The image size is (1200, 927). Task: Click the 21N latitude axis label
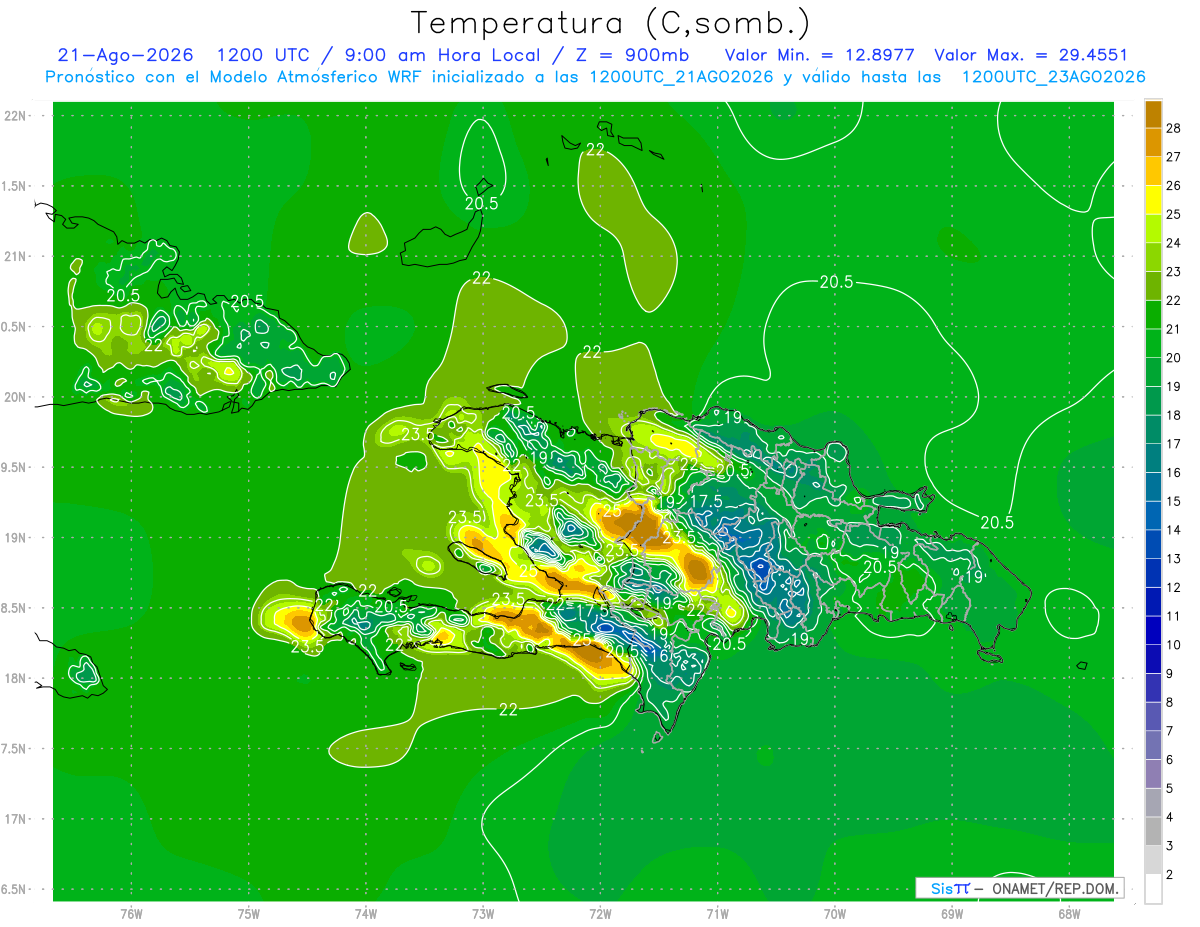tap(17, 256)
